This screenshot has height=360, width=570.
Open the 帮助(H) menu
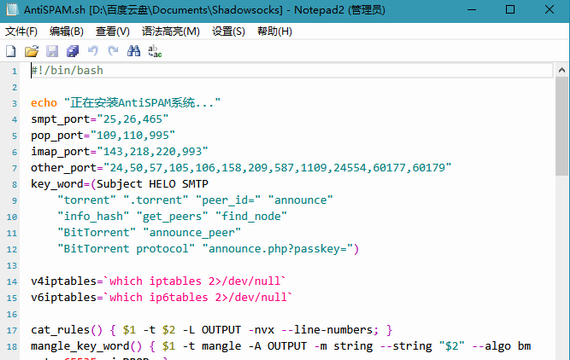(x=275, y=32)
